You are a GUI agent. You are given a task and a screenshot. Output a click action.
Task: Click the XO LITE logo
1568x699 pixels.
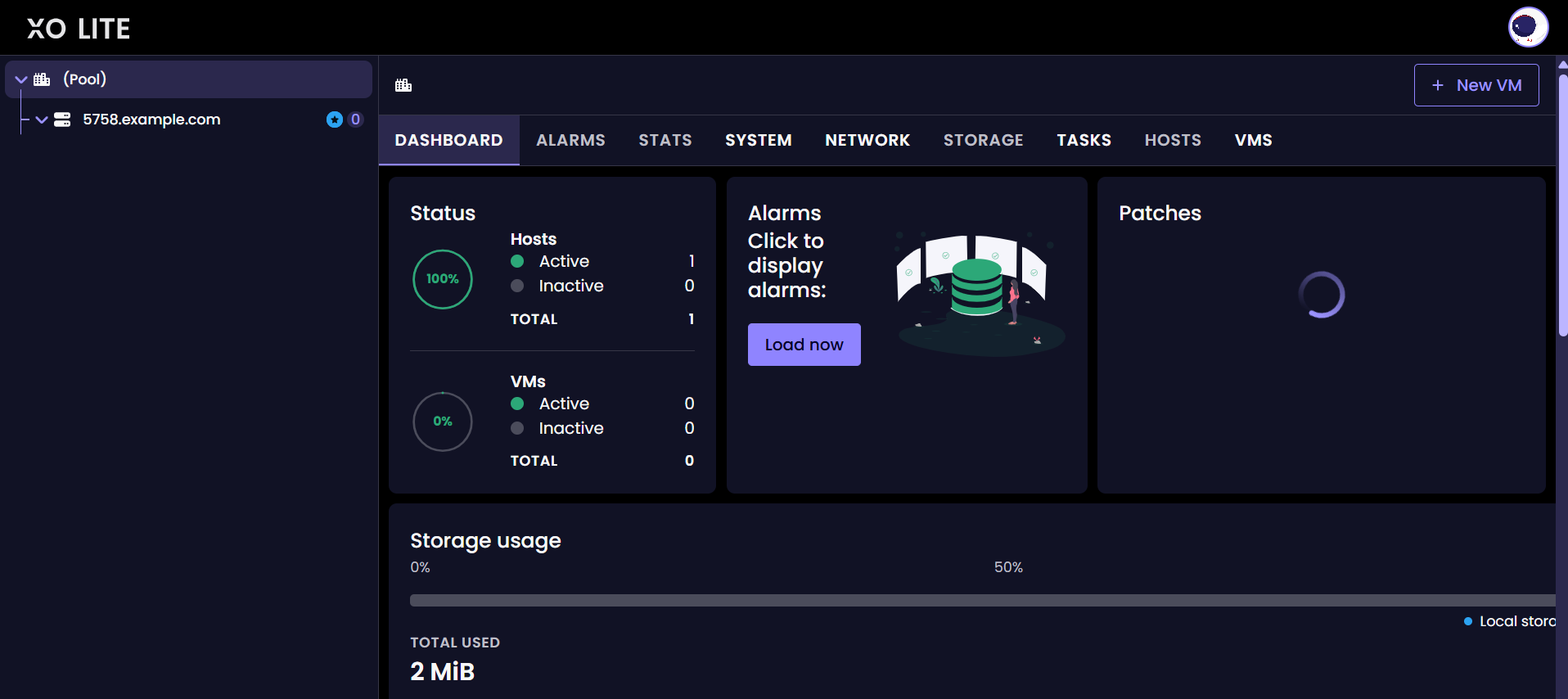pyautogui.click(x=79, y=29)
